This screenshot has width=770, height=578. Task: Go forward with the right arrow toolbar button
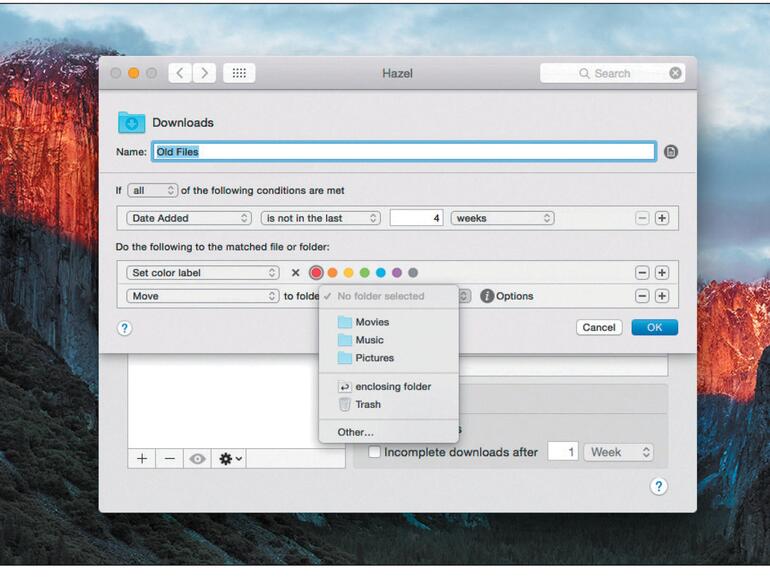(x=204, y=73)
